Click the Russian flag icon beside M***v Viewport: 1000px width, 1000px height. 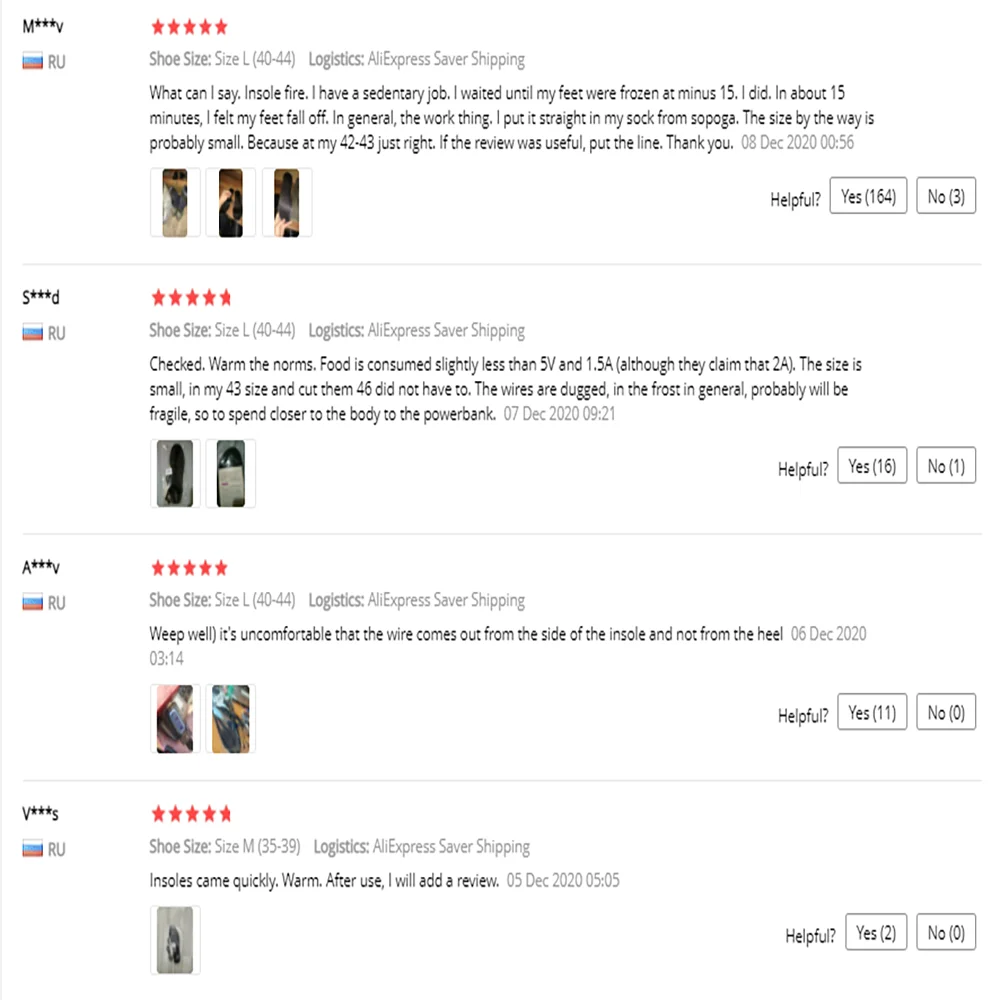[33, 62]
